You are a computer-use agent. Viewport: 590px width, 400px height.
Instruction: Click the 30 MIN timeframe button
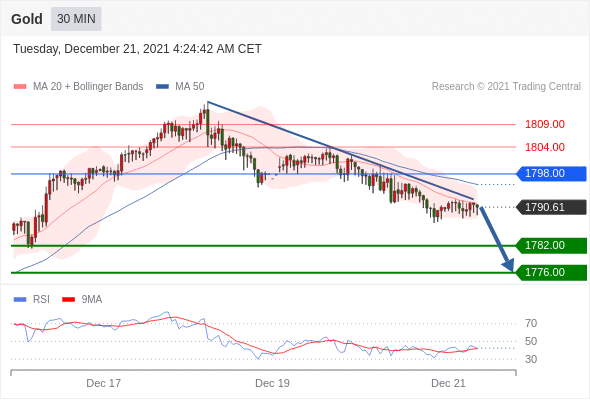(x=76, y=19)
